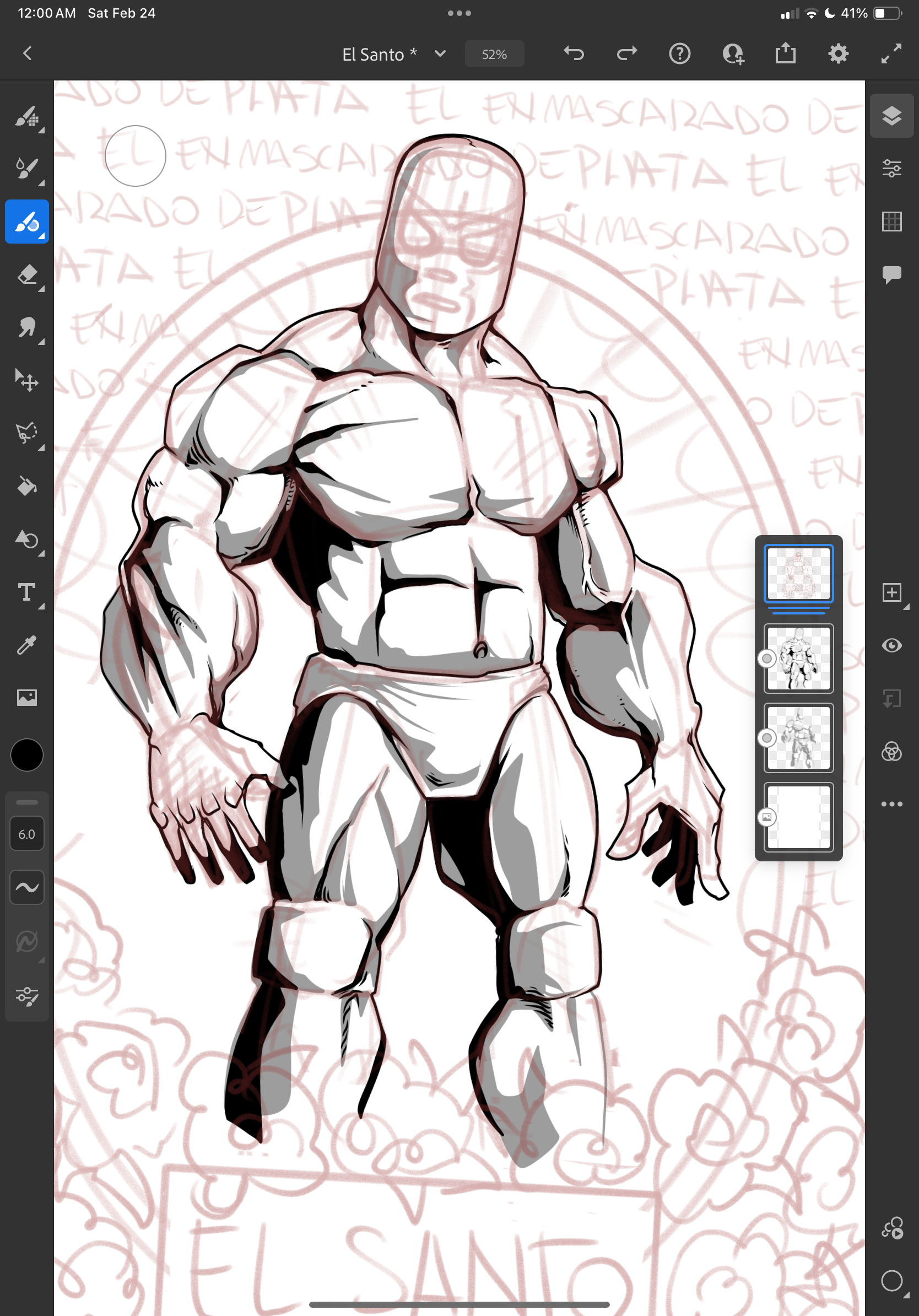Select the inked line art layer thumbnail
The image size is (919, 1316).
point(798,659)
